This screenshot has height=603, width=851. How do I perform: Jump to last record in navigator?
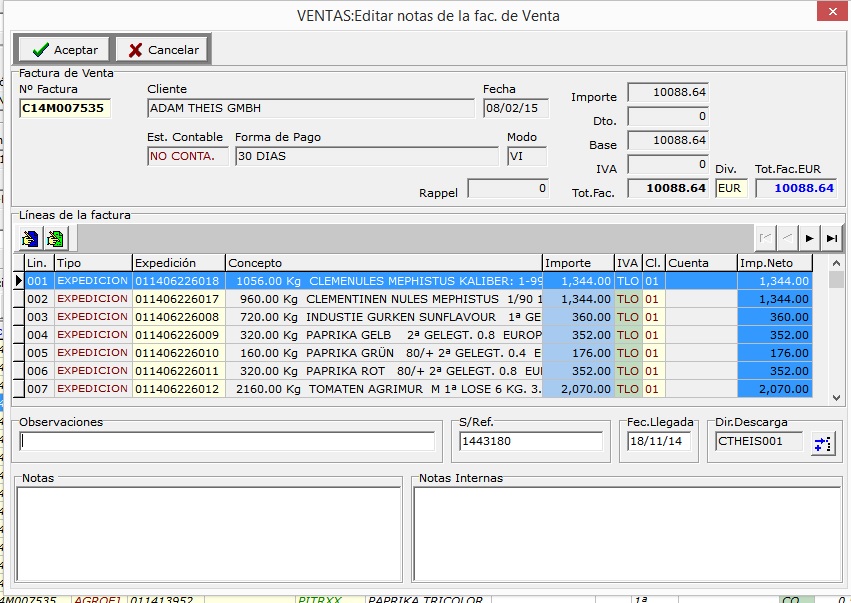[831, 238]
